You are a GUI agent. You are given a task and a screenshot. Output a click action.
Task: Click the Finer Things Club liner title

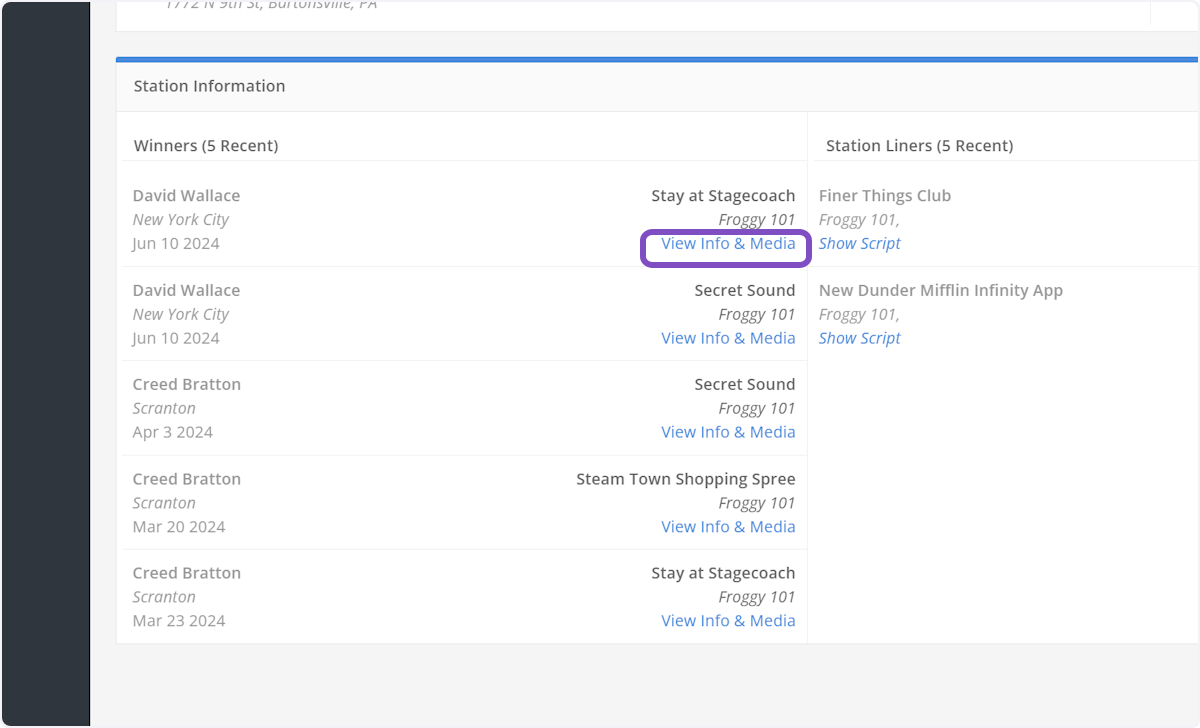tap(884, 196)
